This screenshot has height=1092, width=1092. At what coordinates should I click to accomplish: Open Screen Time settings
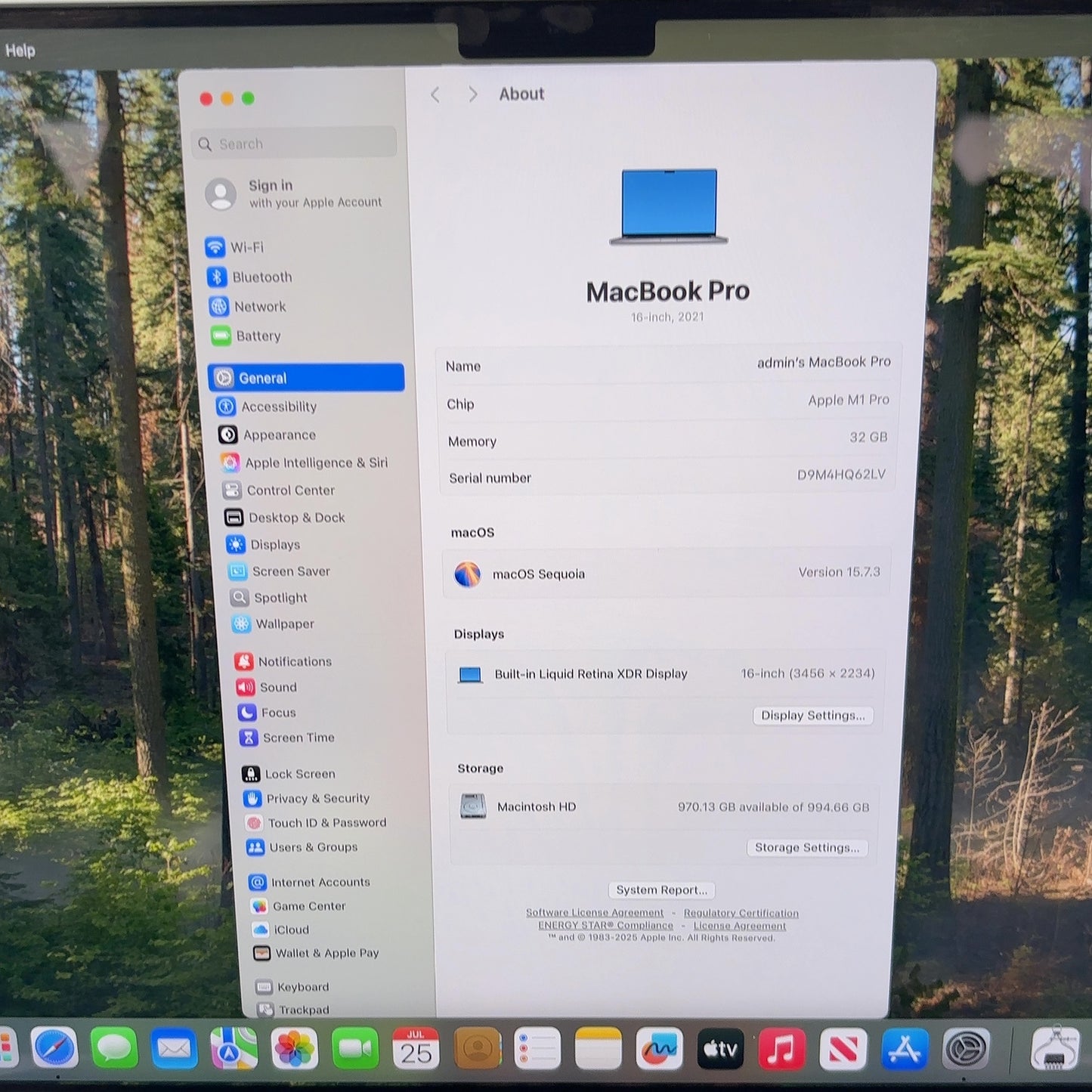pyautogui.click(x=287, y=738)
